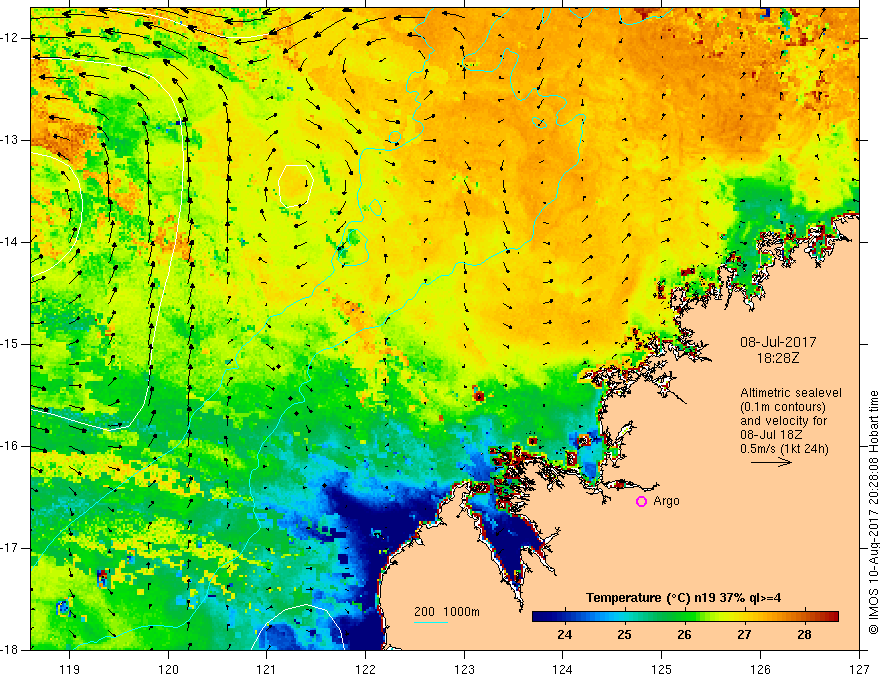
Task: Click the colorbar tick label '25'
Action: 625,635
